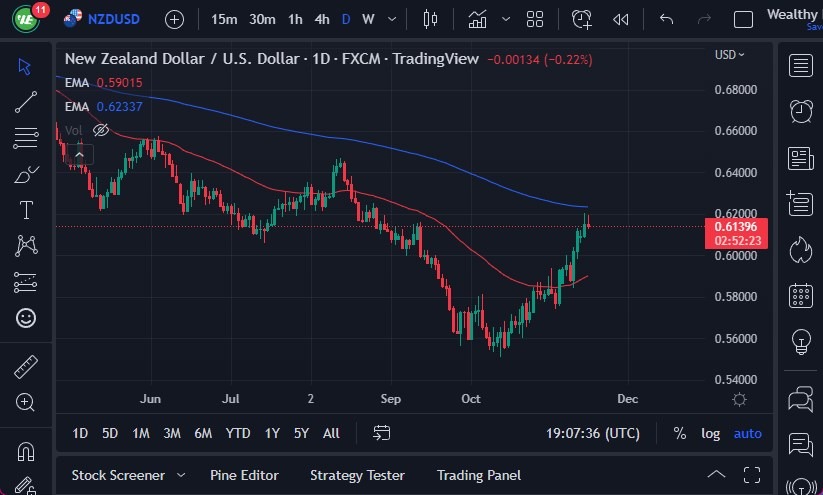The width and height of the screenshot is (823, 495).
Task: Open chart settings gear icon
Action: [x=739, y=399]
